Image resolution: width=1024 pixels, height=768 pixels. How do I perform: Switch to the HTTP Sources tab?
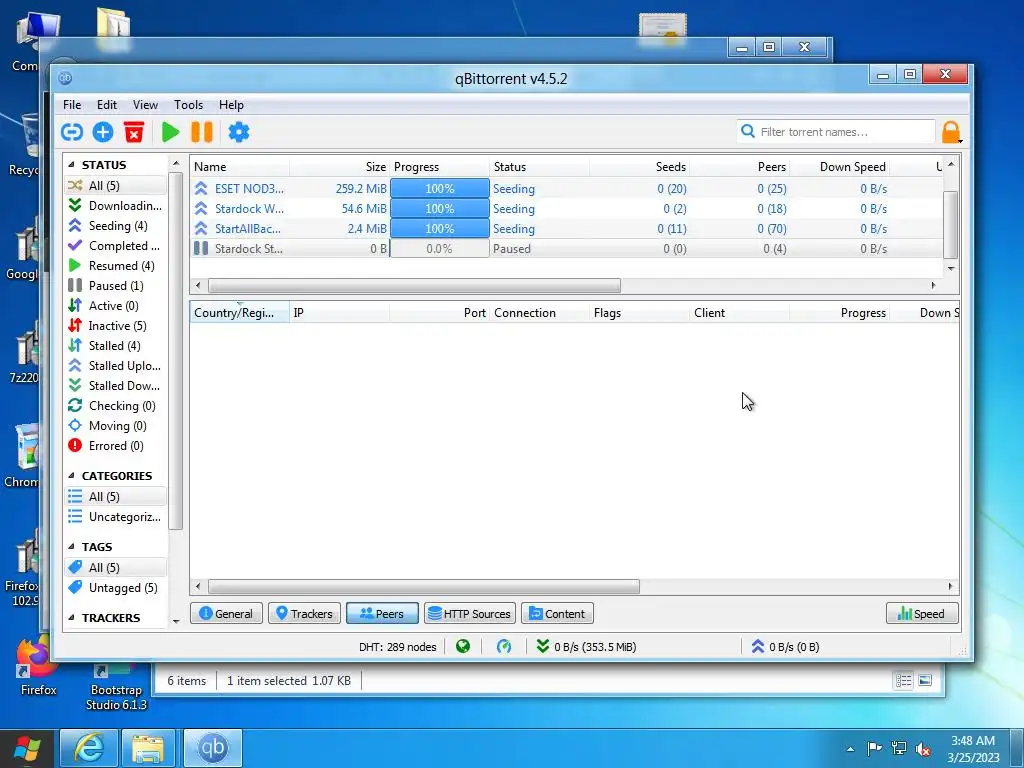[470, 614]
